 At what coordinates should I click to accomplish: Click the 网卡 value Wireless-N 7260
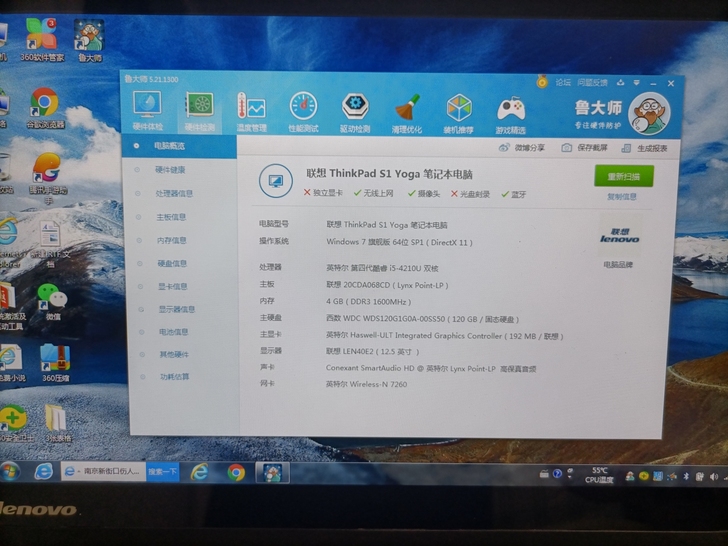(x=366, y=384)
